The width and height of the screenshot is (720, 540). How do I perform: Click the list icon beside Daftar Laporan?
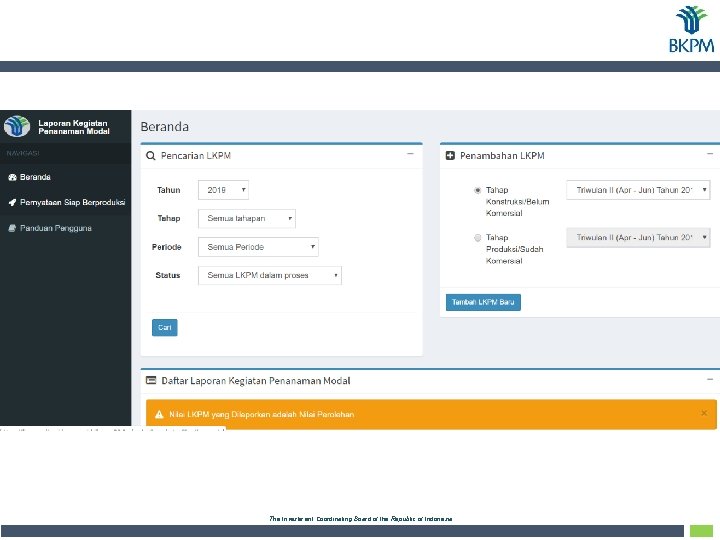pyautogui.click(x=151, y=380)
